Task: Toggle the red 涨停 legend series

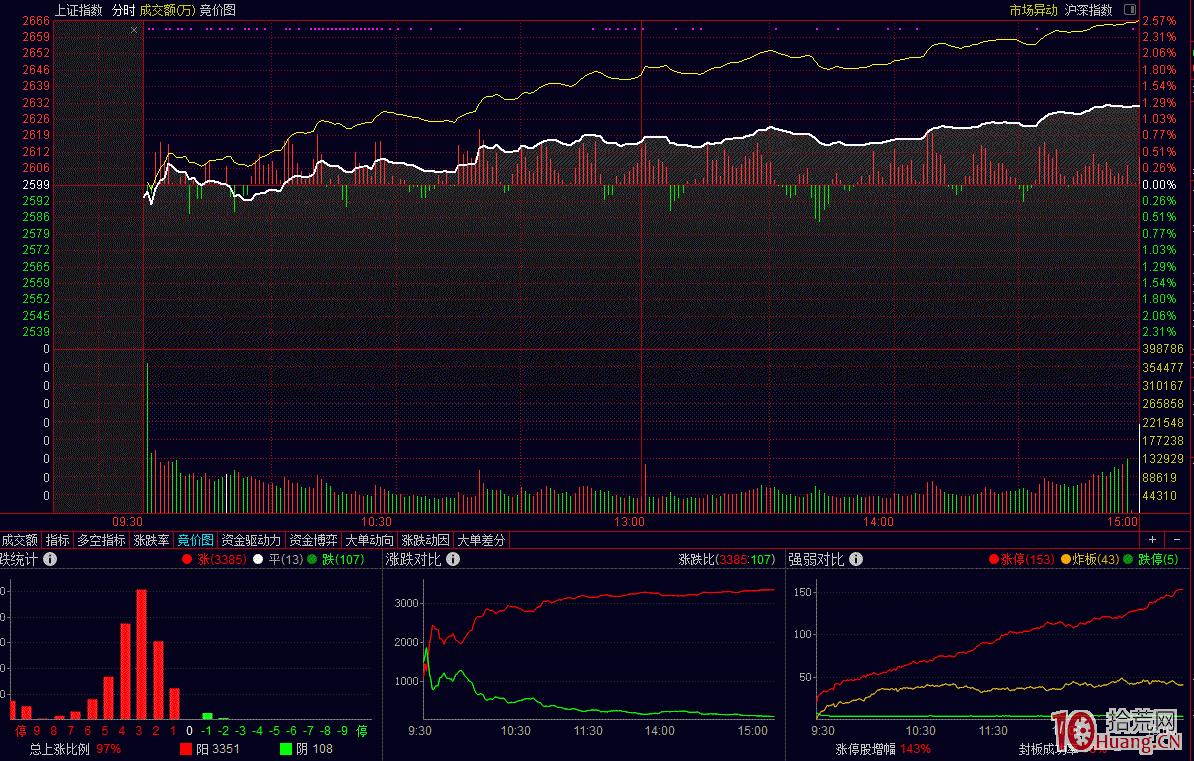Action: pyautogui.click(x=1020, y=560)
